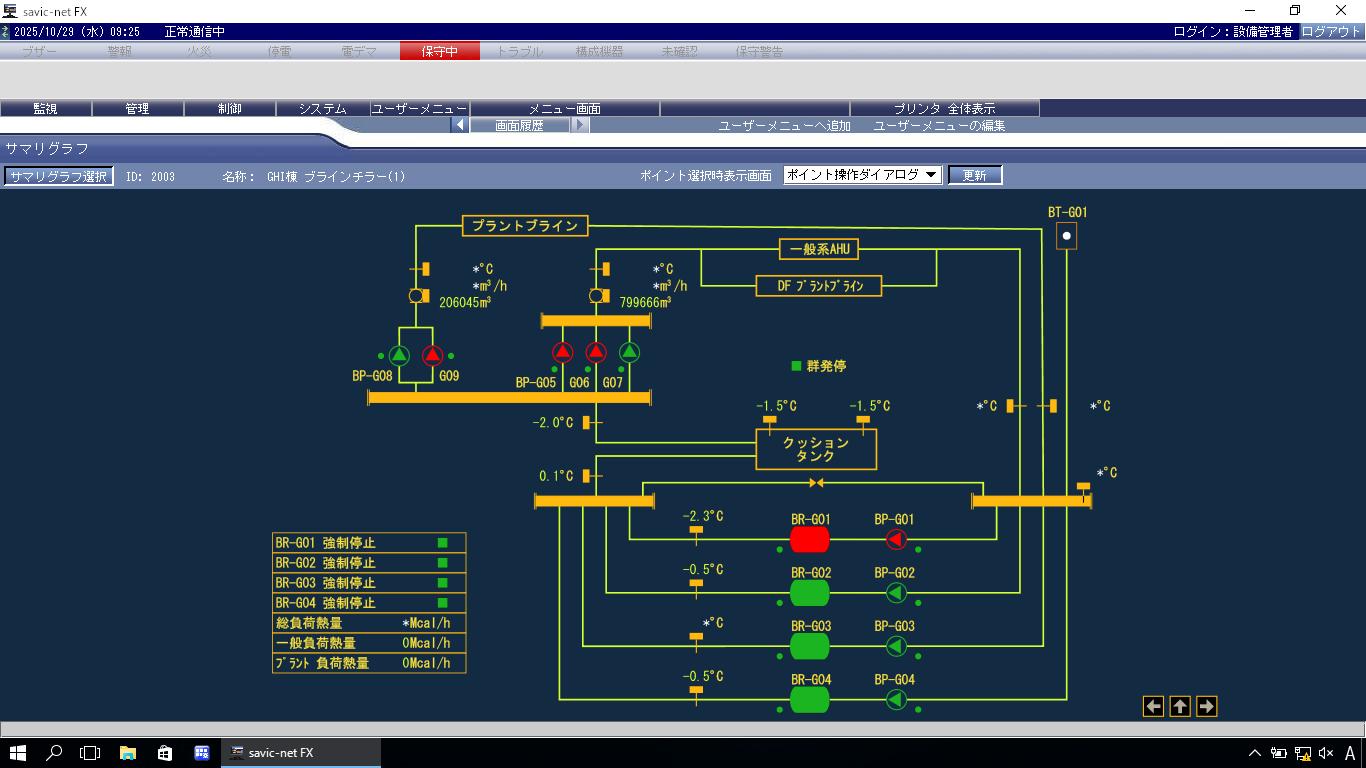Click the サマリグラフ選択 button

[x=58, y=176]
